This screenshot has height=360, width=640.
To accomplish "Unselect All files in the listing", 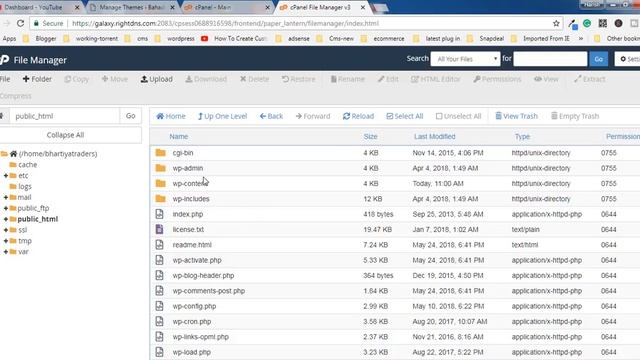I will point(458,116).
